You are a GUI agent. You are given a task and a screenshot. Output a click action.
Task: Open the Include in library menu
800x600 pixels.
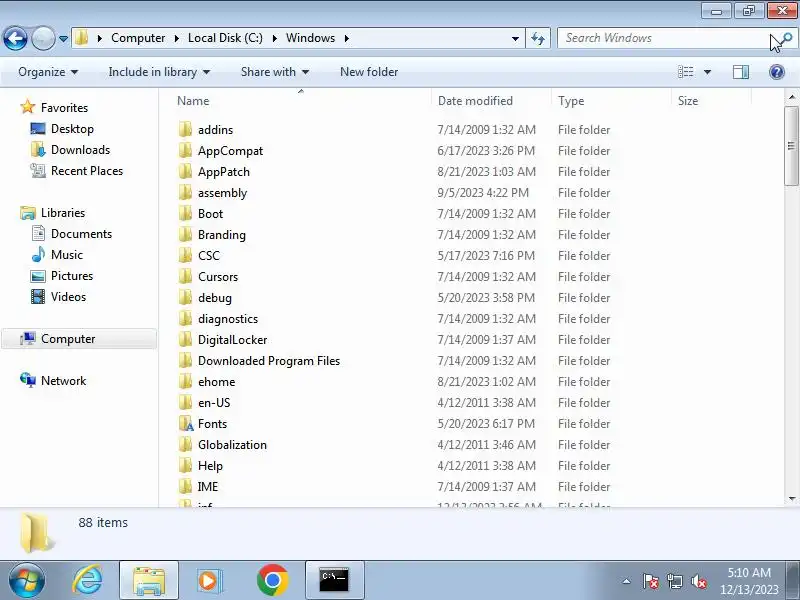[x=159, y=72]
